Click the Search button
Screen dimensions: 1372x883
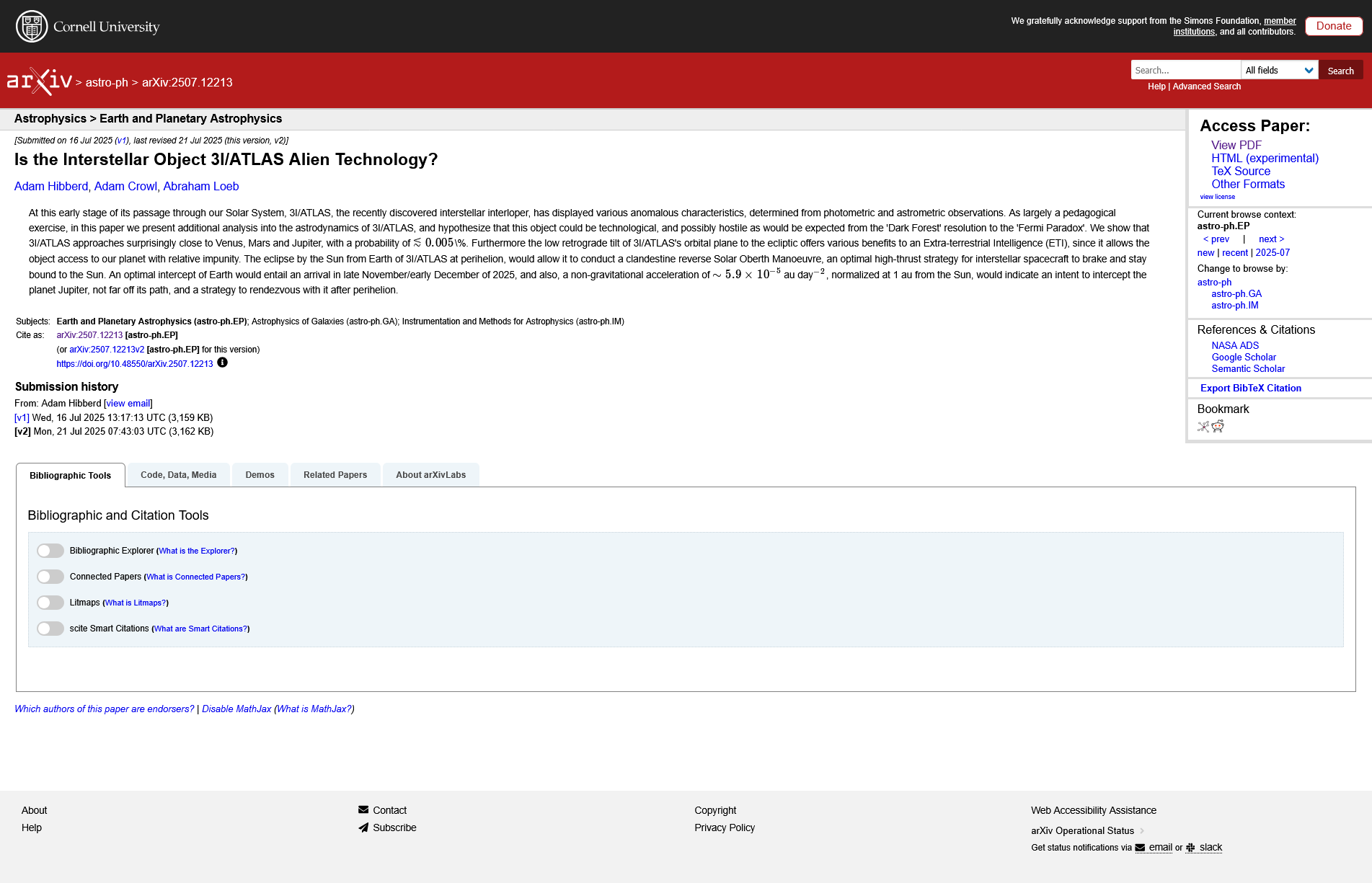pyautogui.click(x=1341, y=70)
